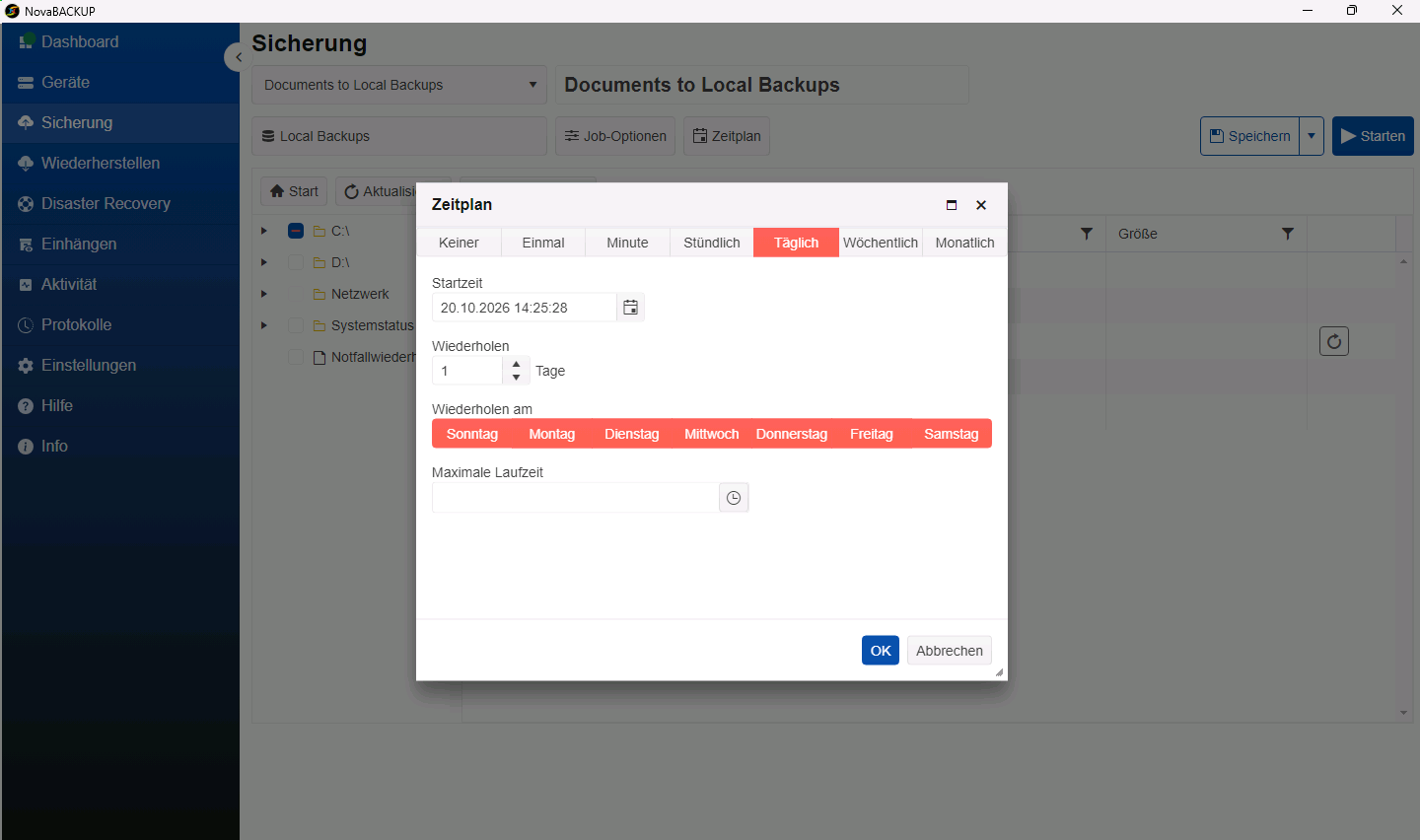Click the Einhängen sidebar icon

26,245
